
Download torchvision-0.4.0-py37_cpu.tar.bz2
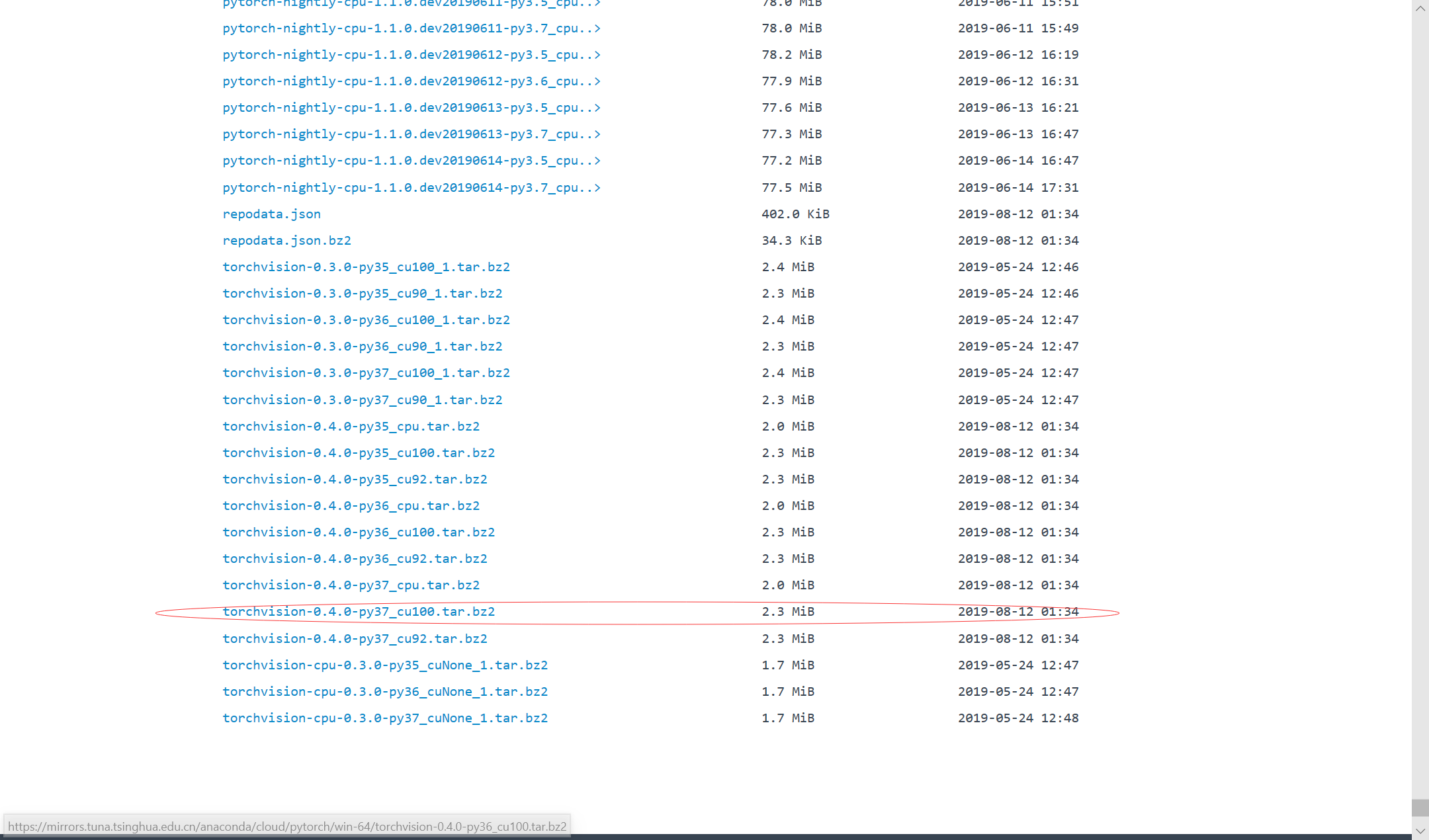pos(351,585)
